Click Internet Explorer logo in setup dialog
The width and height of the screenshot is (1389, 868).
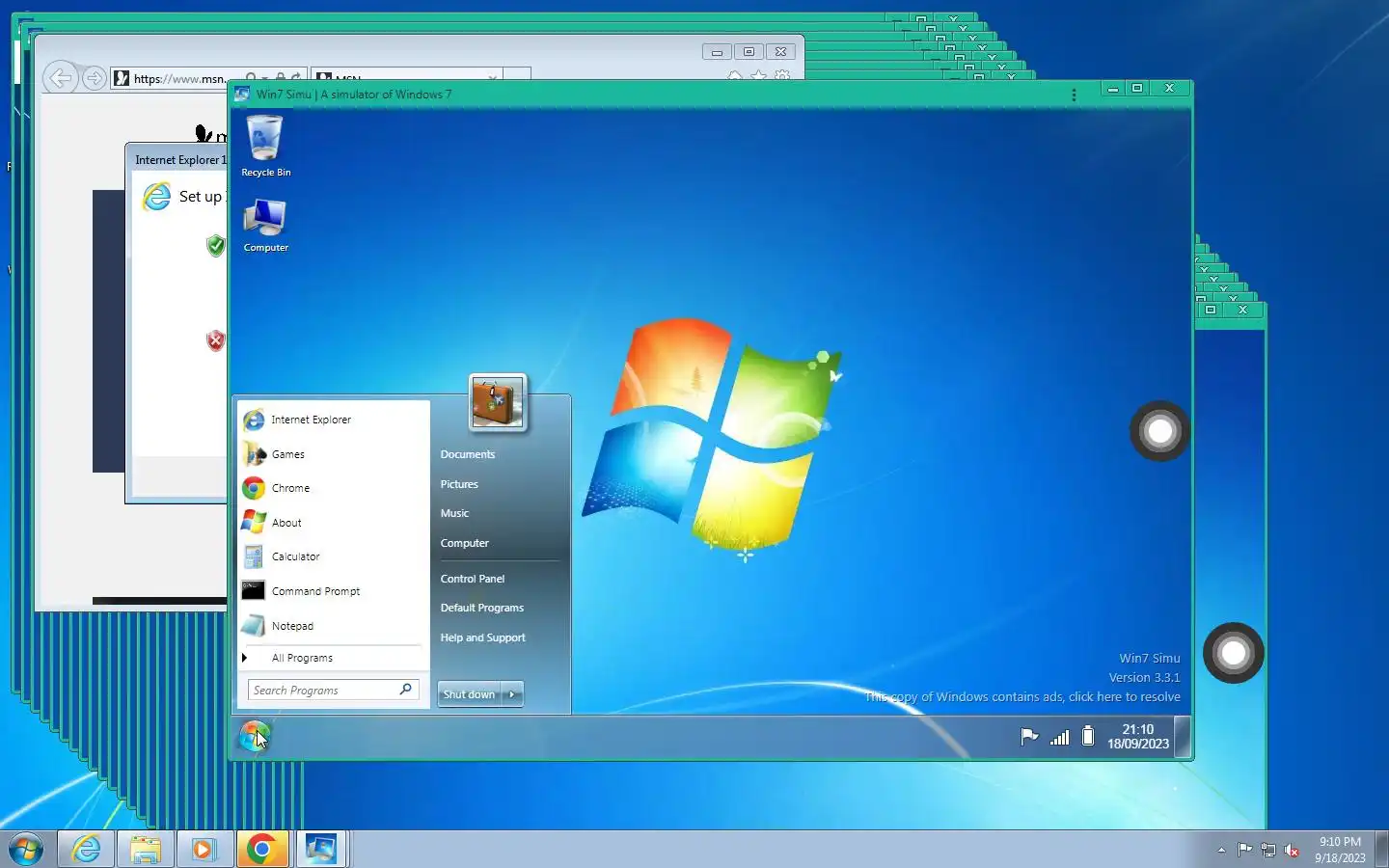click(x=156, y=196)
